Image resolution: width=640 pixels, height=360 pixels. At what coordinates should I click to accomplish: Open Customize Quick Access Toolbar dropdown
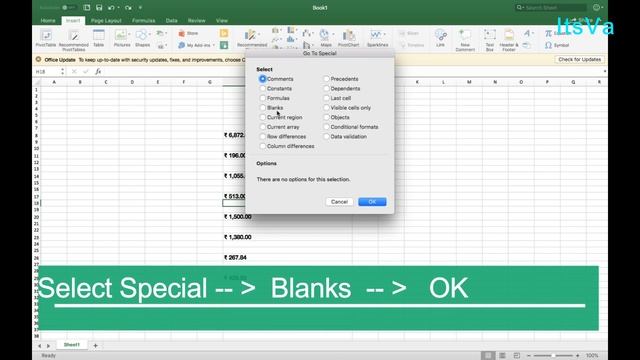point(140,7)
